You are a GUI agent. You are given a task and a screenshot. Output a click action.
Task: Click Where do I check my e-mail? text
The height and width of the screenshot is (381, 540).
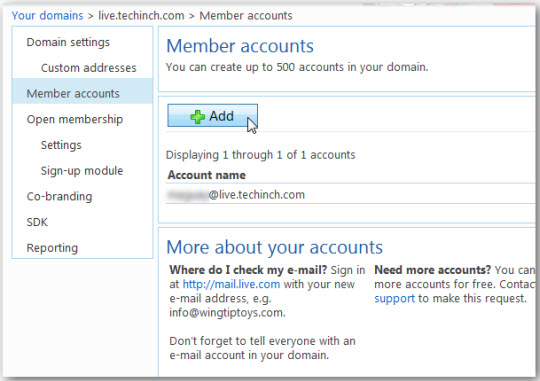(248, 270)
